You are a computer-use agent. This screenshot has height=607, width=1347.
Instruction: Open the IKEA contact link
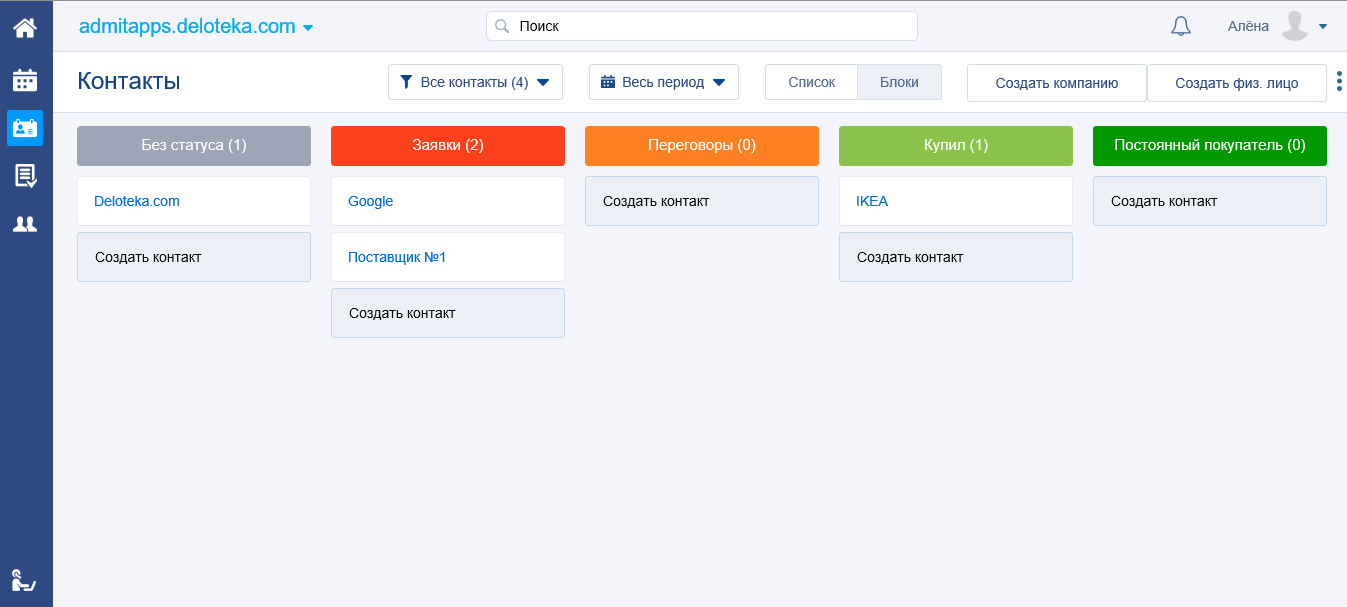coord(872,201)
